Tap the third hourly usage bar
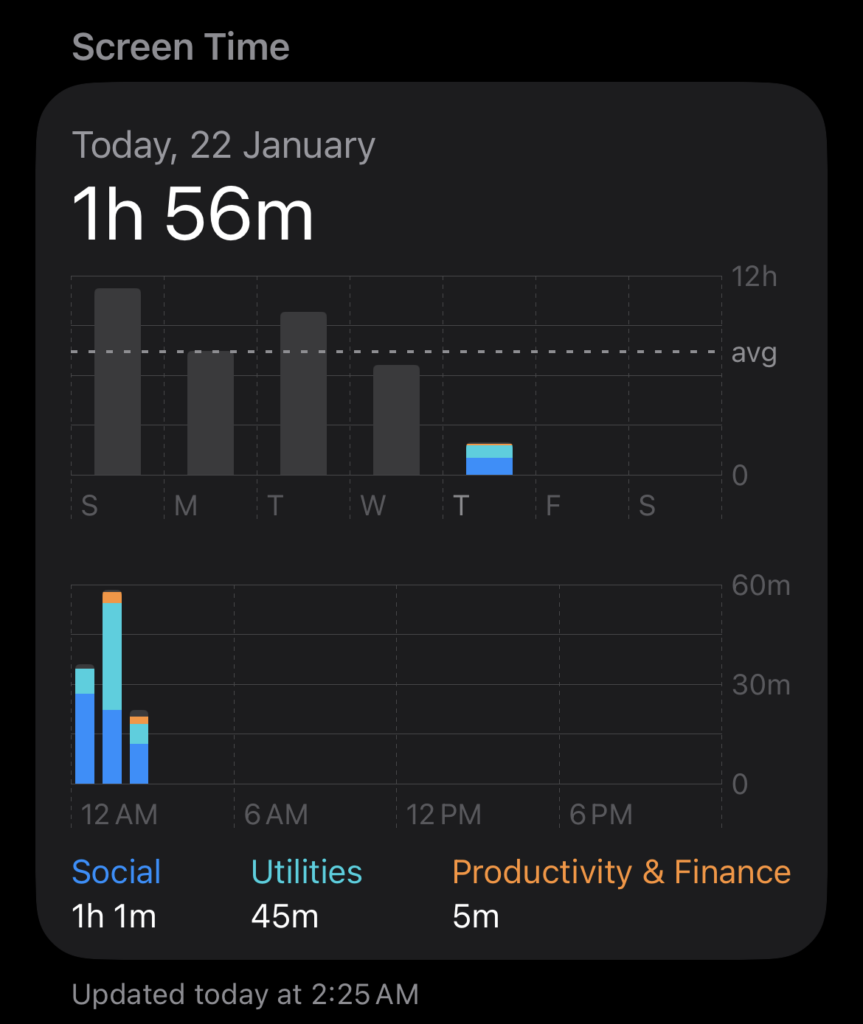The height and width of the screenshot is (1024, 863). click(x=139, y=748)
